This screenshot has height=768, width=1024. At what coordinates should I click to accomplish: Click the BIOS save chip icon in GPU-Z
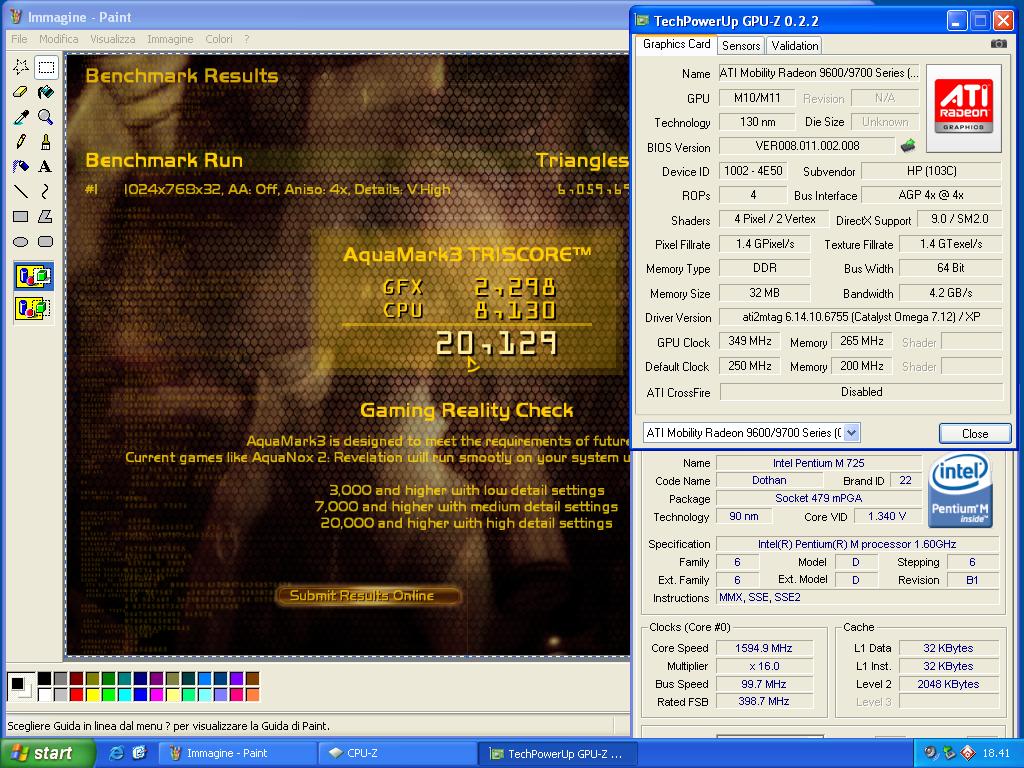tap(908, 146)
